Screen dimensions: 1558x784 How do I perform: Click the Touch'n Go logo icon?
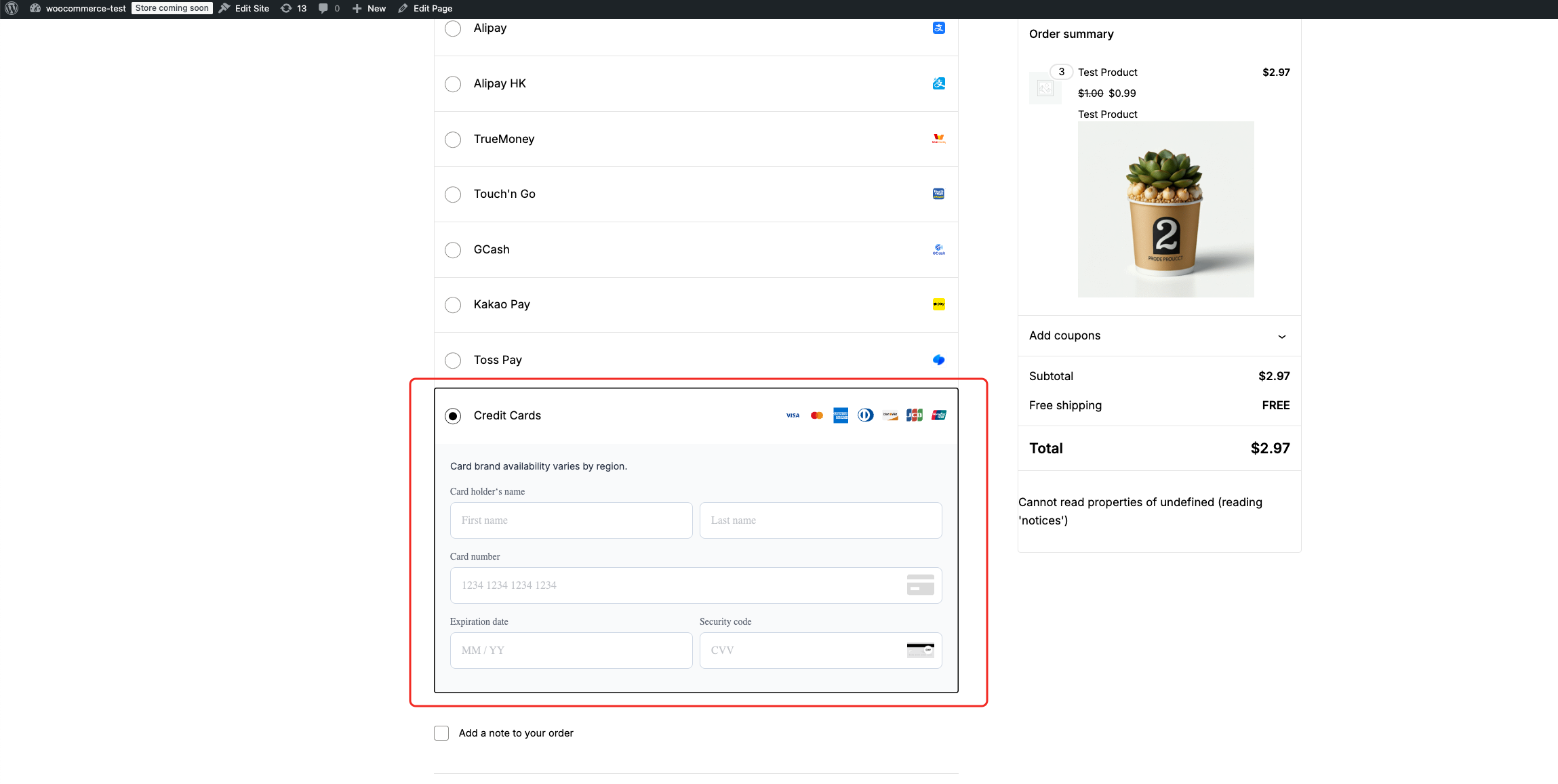coord(939,194)
